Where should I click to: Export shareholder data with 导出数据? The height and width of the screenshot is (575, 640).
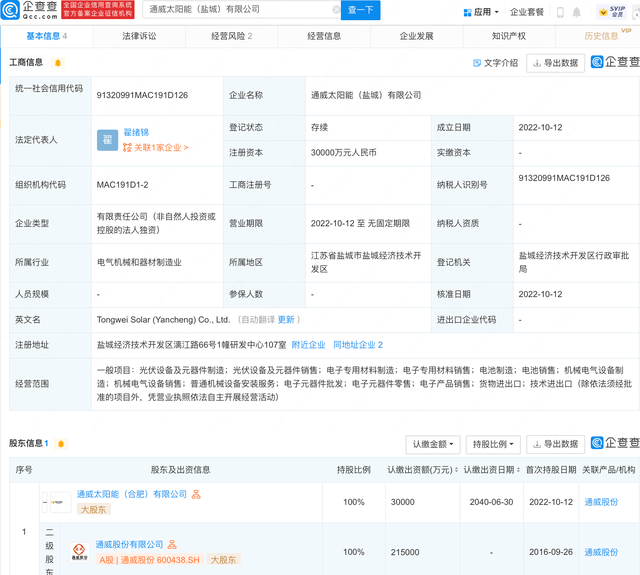pos(556,444)
